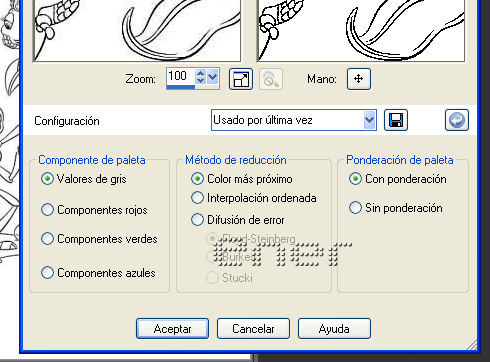The height and width of the screenshot is (362, 490).
Task: Choose Interpolación ordenada reduction method
Action: (254, 198)
